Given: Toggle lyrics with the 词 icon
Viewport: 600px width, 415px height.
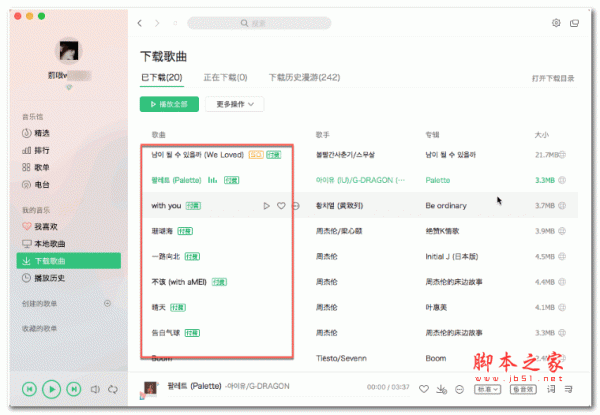Looking at the screenshot, I should pyautogui.click(x=551, y=389).
